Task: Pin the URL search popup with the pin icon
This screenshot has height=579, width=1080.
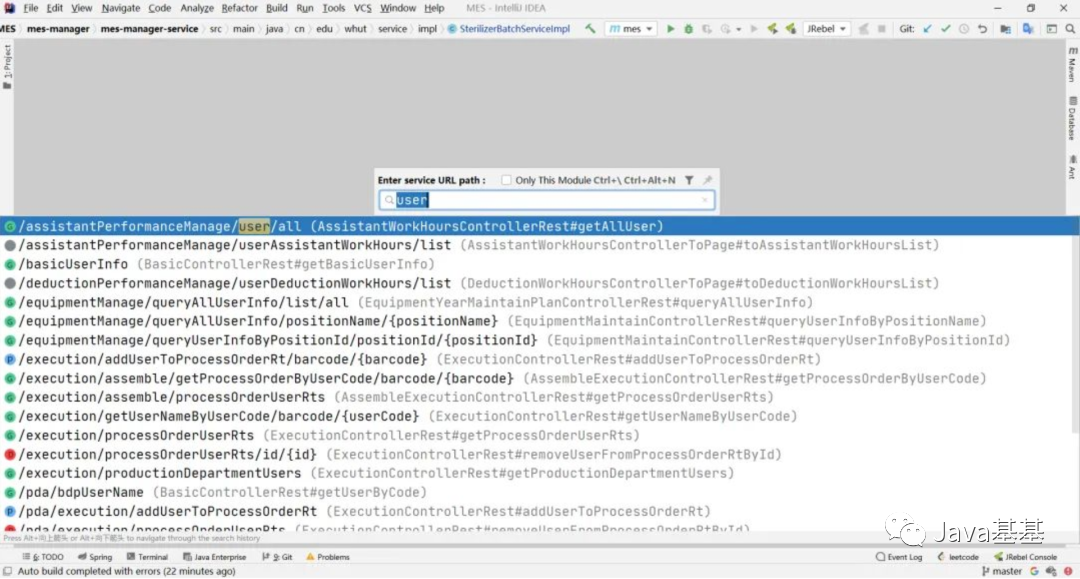Action: 707,180
